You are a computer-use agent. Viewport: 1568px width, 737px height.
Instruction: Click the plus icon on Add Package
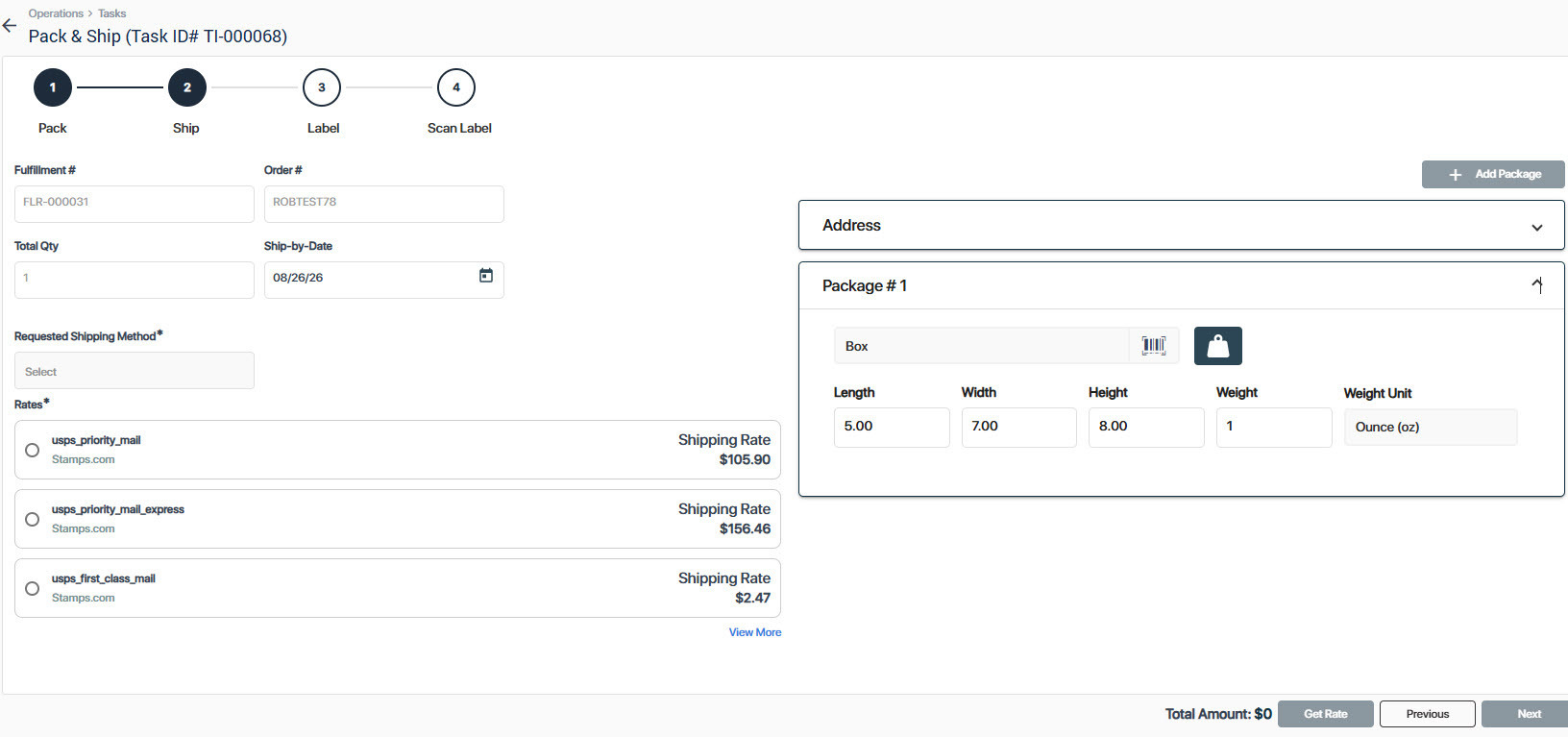[x=1456, y=175]
